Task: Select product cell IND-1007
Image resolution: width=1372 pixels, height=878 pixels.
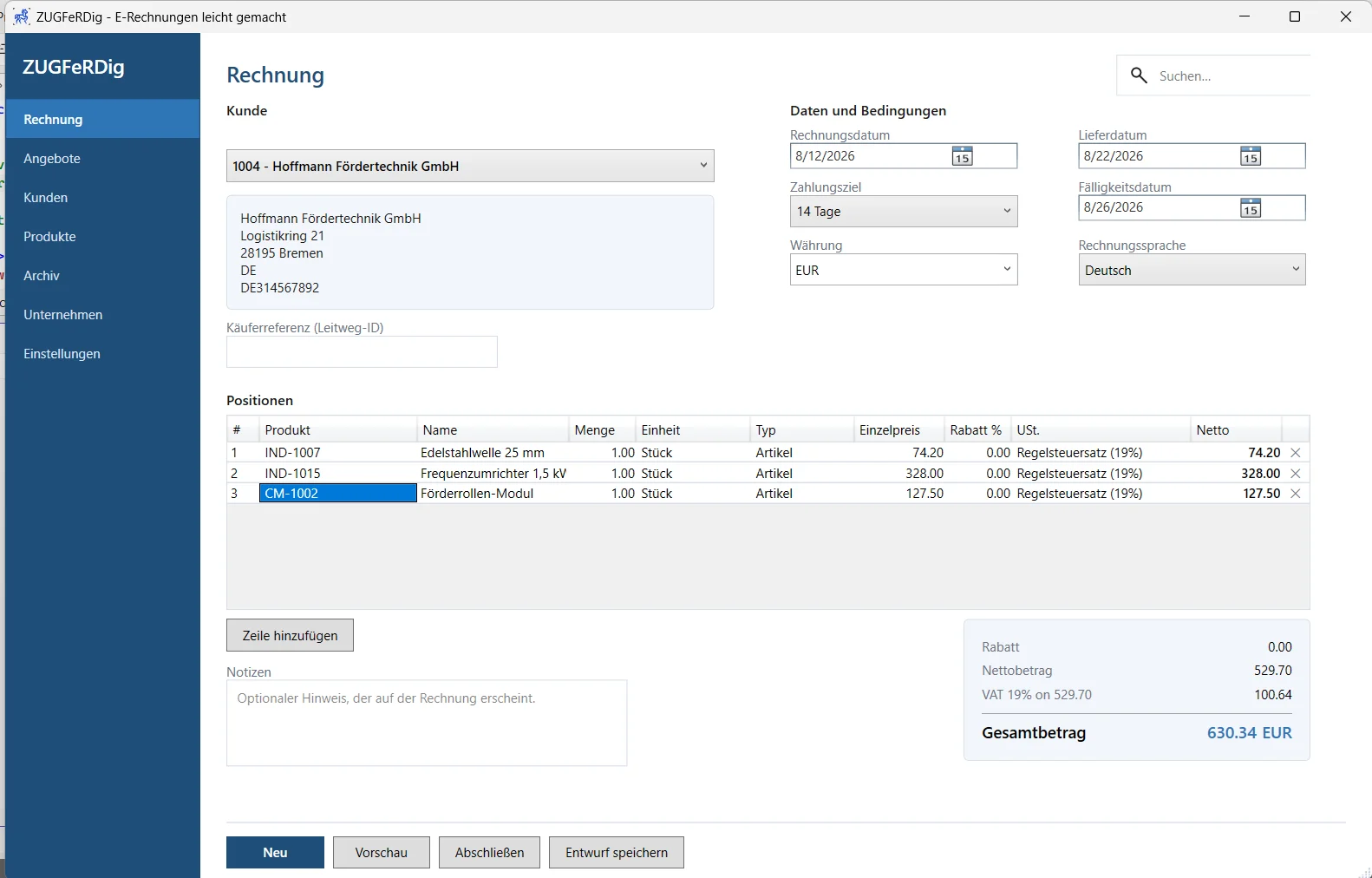Action: pyautogui.click(x=338, y=453)
